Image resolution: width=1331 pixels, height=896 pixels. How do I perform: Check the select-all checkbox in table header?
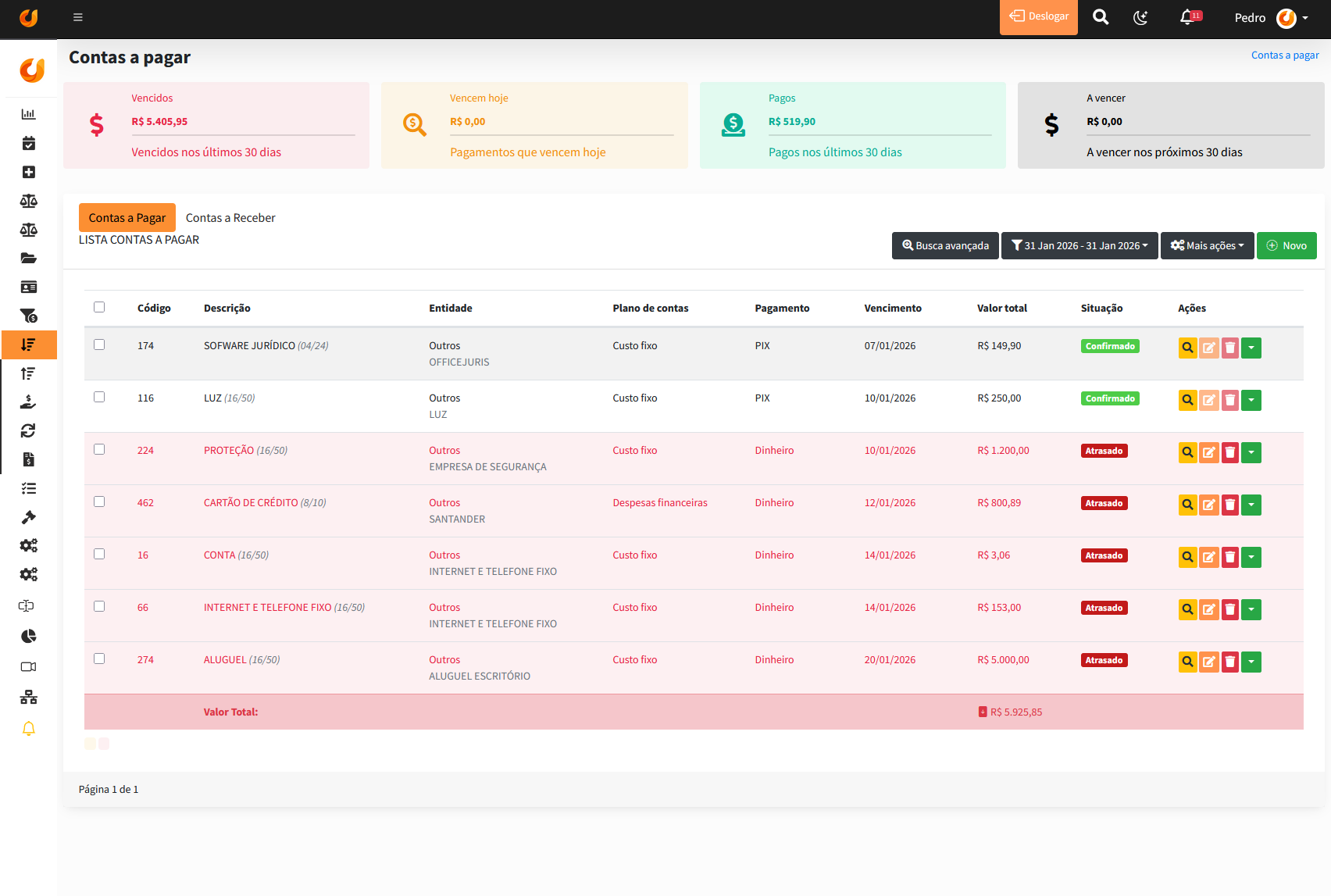[99, 307]
